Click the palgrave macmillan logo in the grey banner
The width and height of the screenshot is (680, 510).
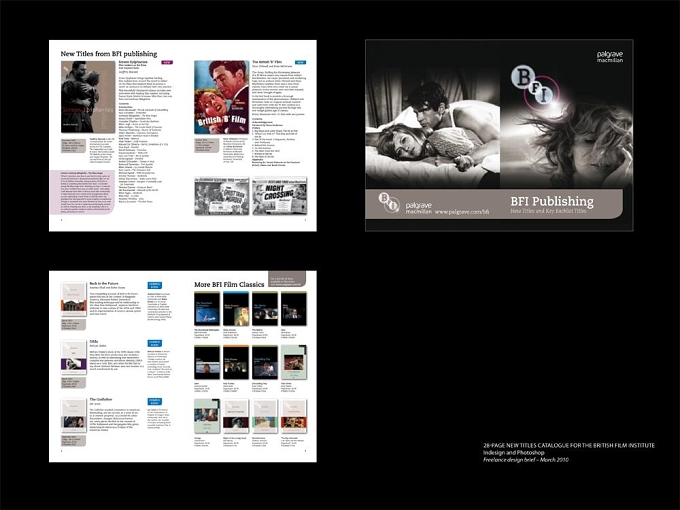(418, 208)
